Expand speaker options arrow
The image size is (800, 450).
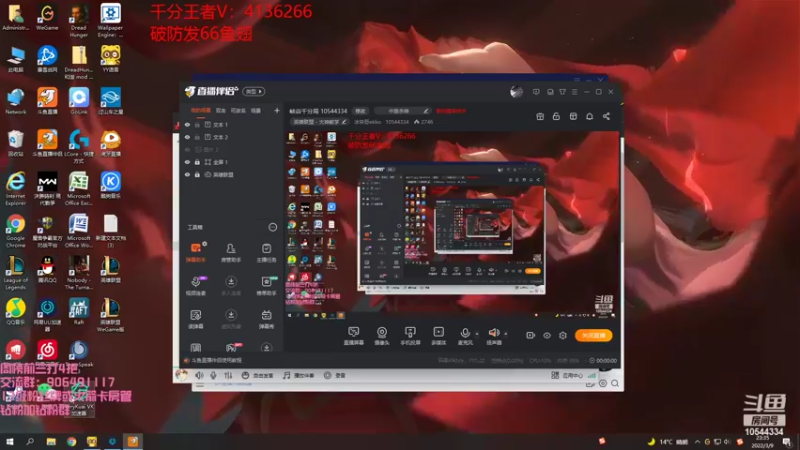[506, 334]
